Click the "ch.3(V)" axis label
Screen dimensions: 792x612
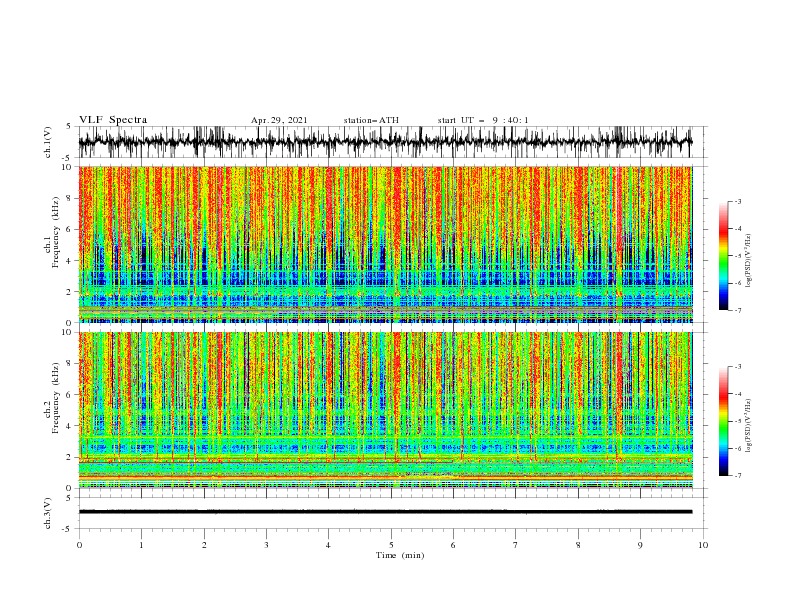[48, 513]
